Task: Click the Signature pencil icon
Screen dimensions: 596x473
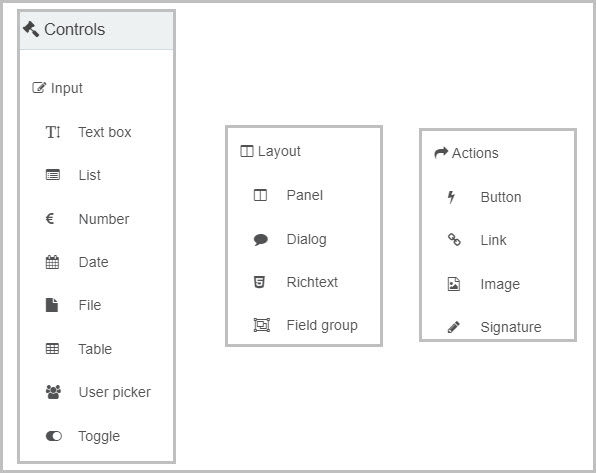Action: pos(453,327)
